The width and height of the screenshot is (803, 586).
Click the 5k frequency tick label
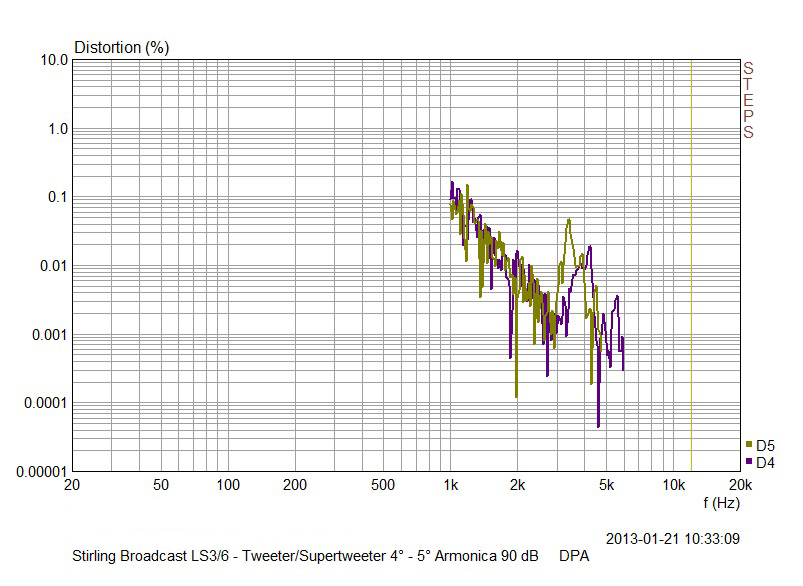pyautogui.click(x=606, y=485)
